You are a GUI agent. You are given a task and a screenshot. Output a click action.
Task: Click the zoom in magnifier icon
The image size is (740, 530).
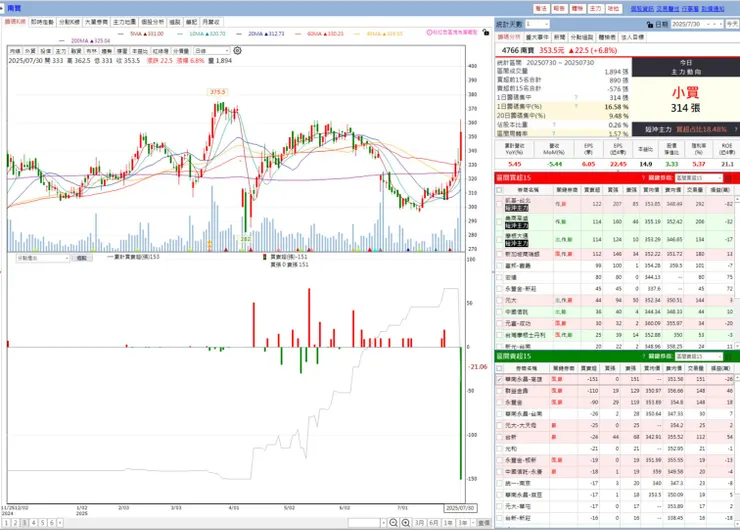click(x=405, y=522)
